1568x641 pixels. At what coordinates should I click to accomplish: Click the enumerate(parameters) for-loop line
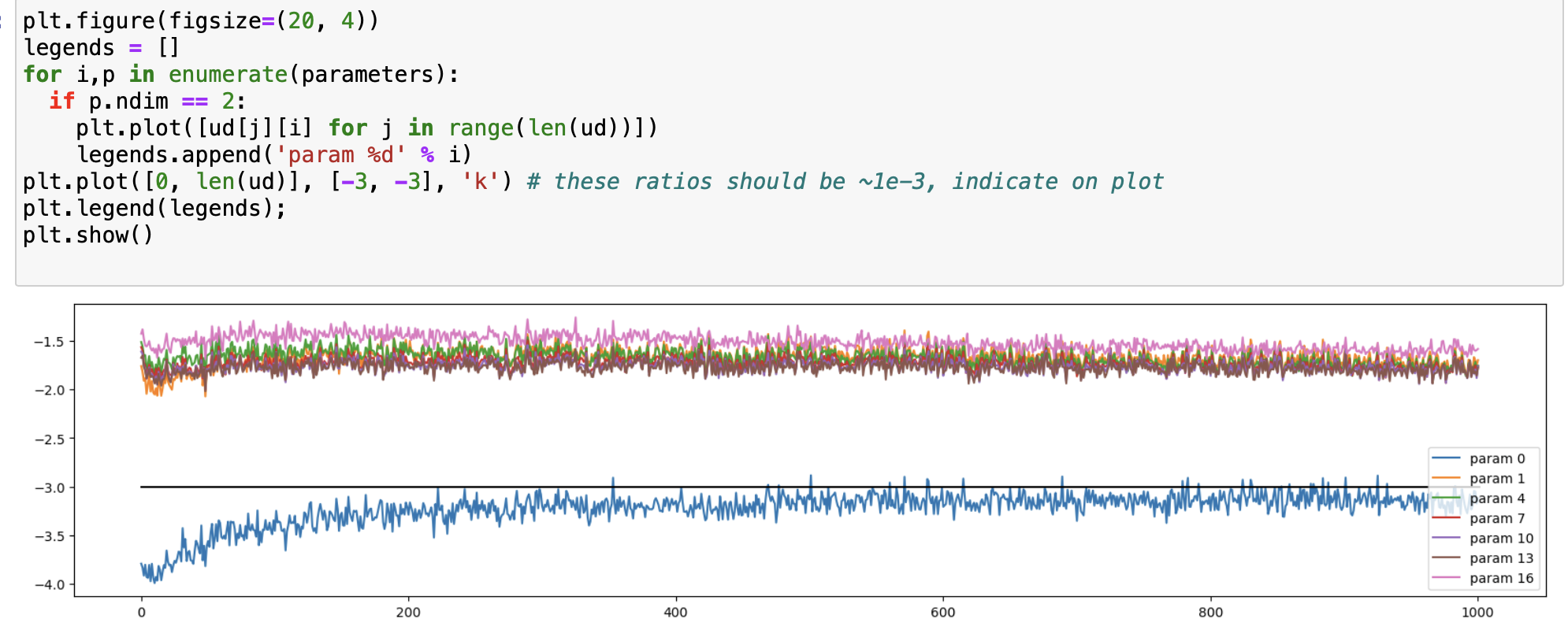click(x=240, y=74)
